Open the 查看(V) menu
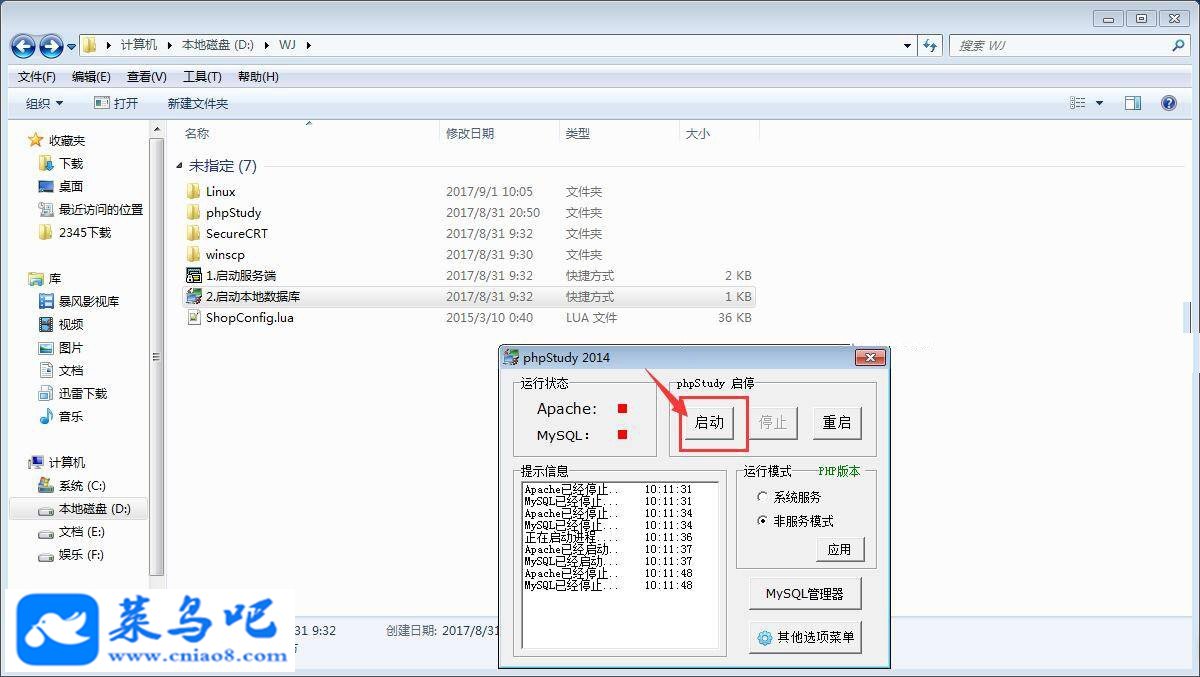This screenshot has width=1200, height=677. [147, 77]
